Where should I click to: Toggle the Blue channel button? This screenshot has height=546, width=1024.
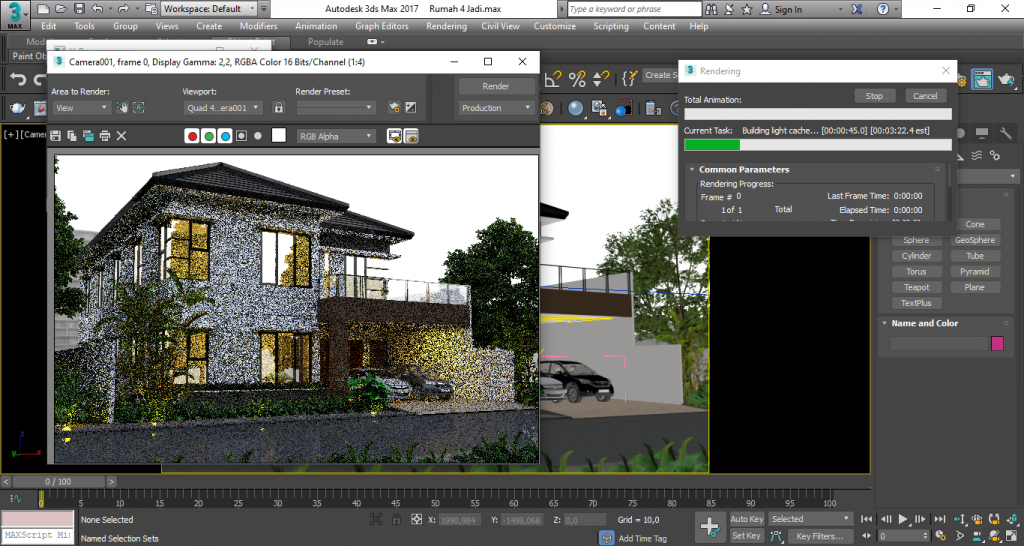(225, 136)
